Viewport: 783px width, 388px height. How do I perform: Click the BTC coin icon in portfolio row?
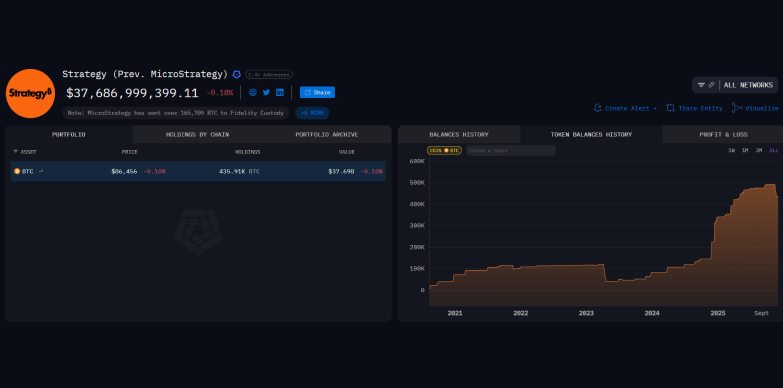coord(17,171)
